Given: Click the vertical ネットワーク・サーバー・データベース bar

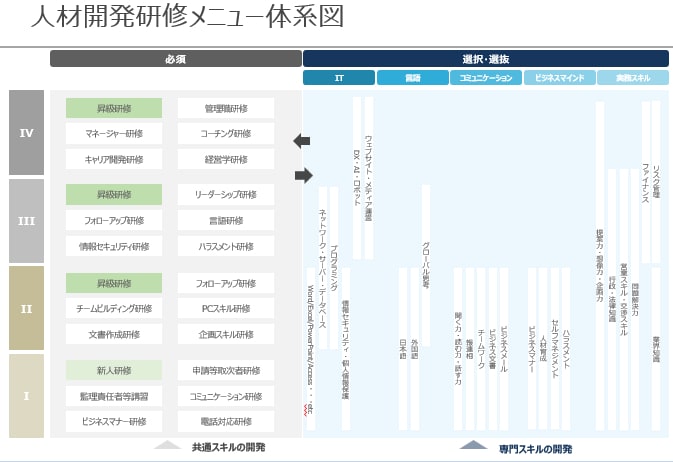Looking at the screenshot, I should [322, 268].
